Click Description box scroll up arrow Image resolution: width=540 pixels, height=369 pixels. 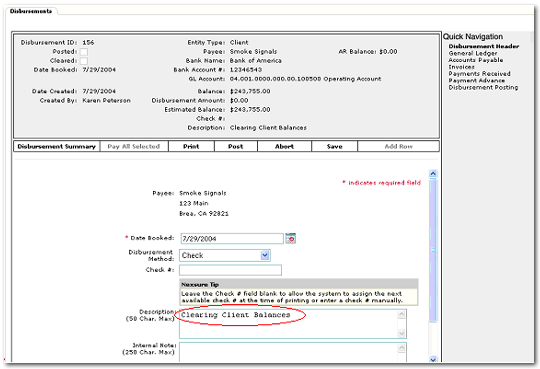click(x=401, y=315)
